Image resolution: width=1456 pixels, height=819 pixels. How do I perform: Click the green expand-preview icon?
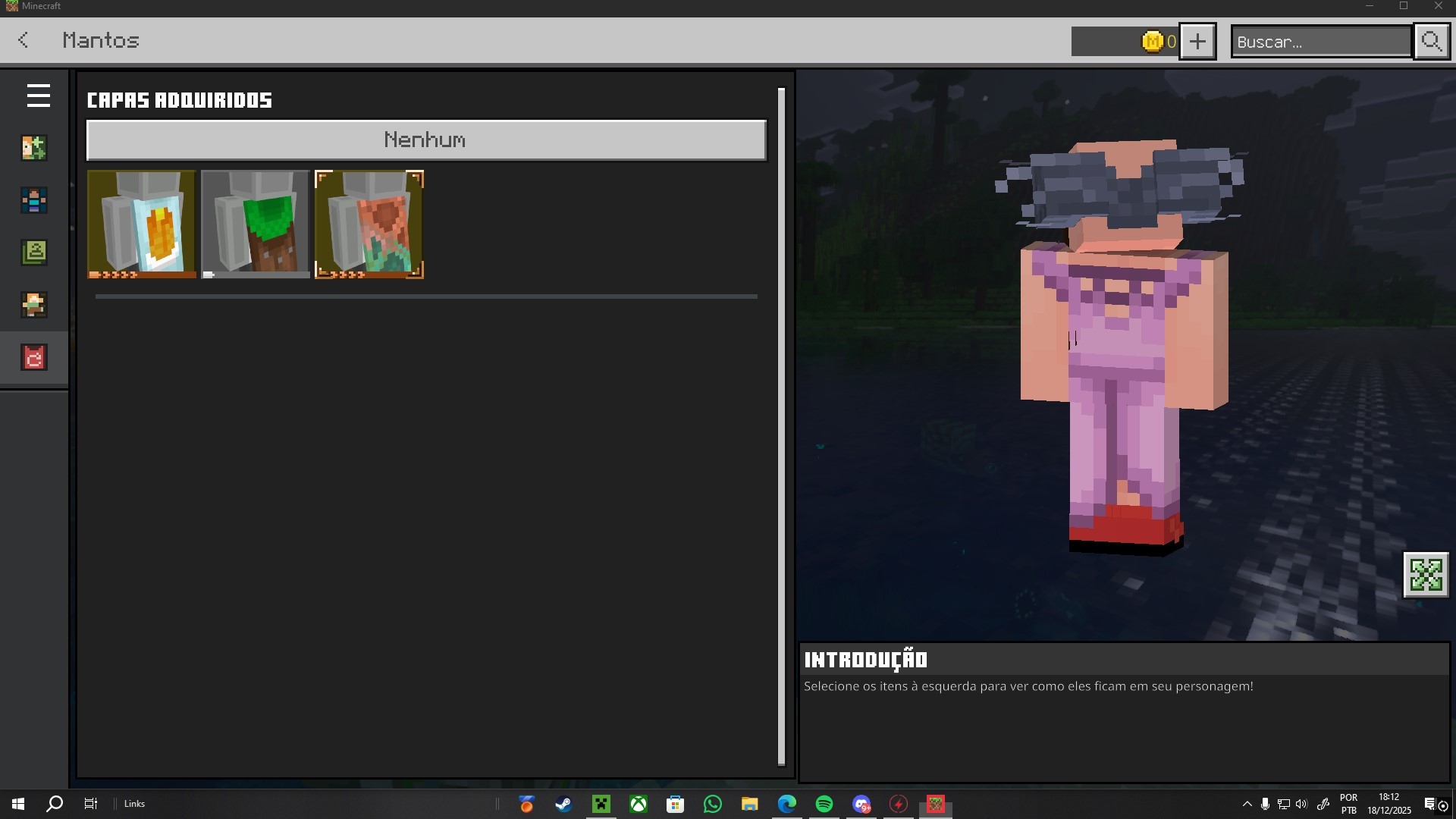pos(1426,575)
